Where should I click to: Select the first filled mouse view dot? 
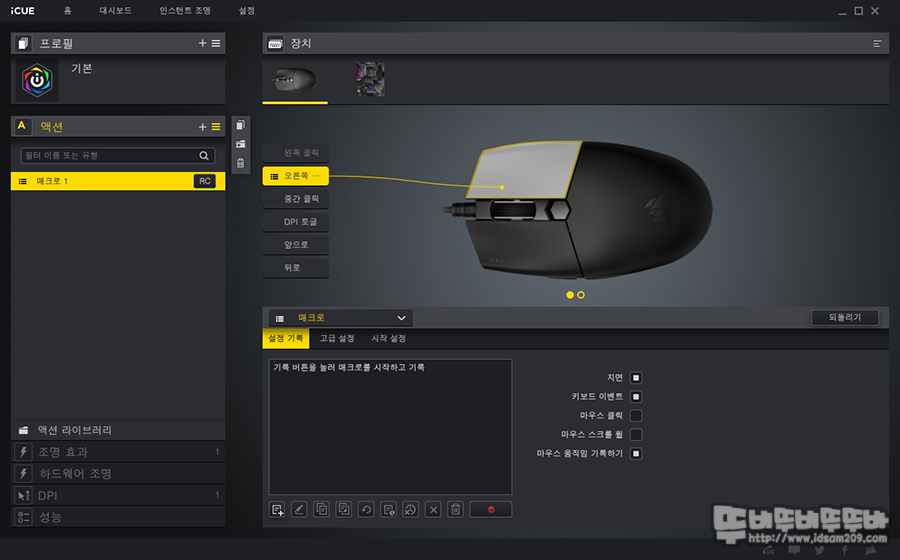click(x=570, y=295)
